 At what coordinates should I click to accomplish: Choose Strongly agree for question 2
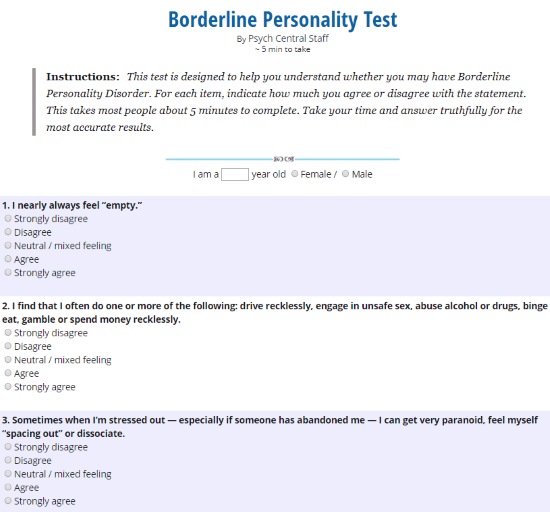(x=8, y=386)
